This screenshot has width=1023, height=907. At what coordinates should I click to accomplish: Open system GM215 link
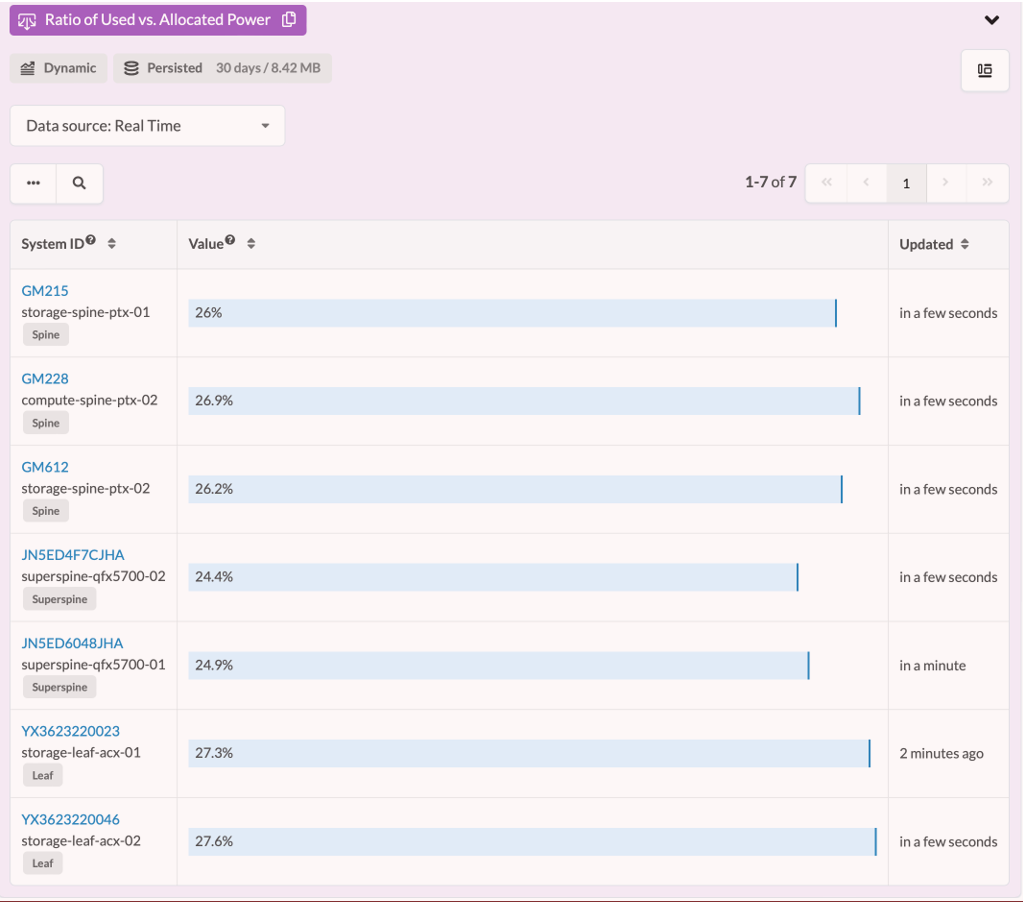[x=45, y=291]
